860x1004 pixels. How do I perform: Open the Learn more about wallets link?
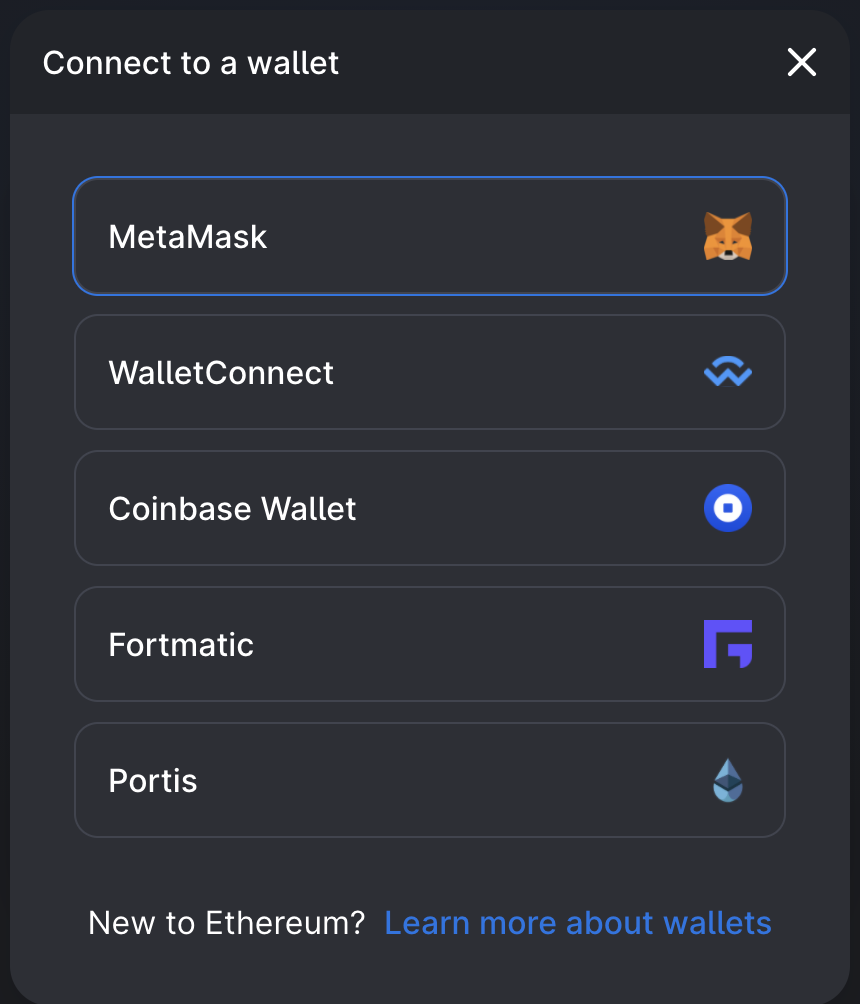click(x=578, y=923)
